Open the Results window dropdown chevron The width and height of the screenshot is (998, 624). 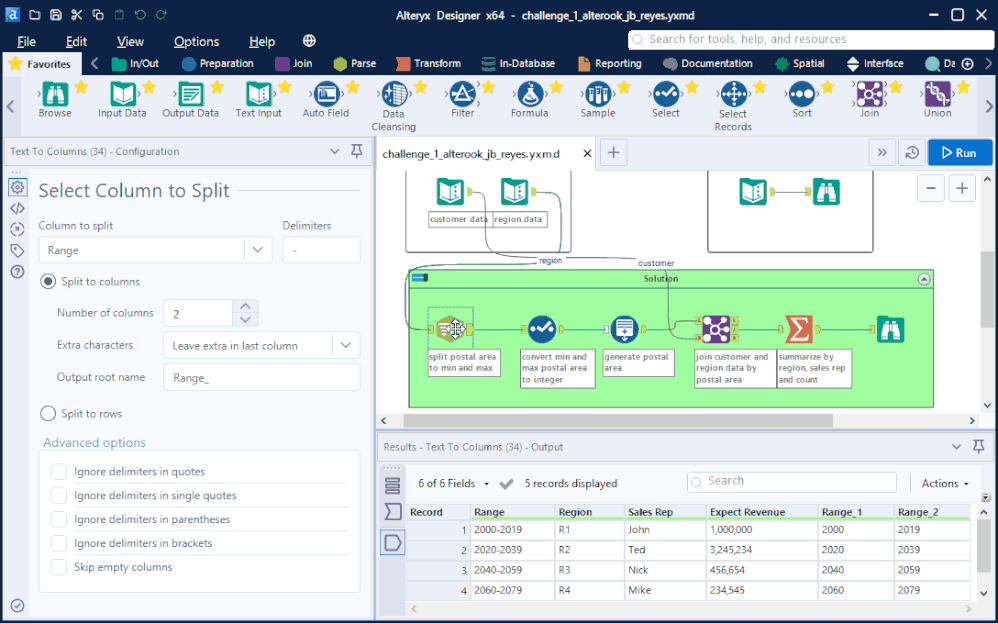[x=956, y=447]
